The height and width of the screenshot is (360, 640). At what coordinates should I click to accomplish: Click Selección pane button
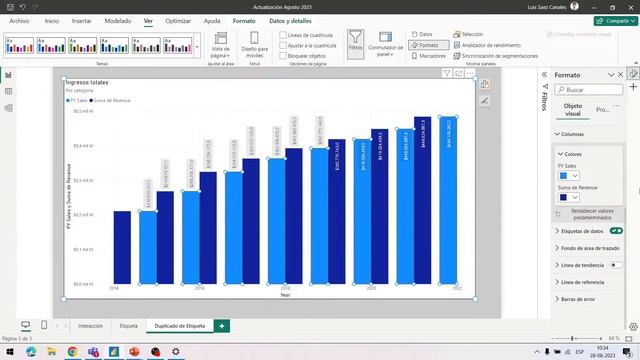[468, 34]
